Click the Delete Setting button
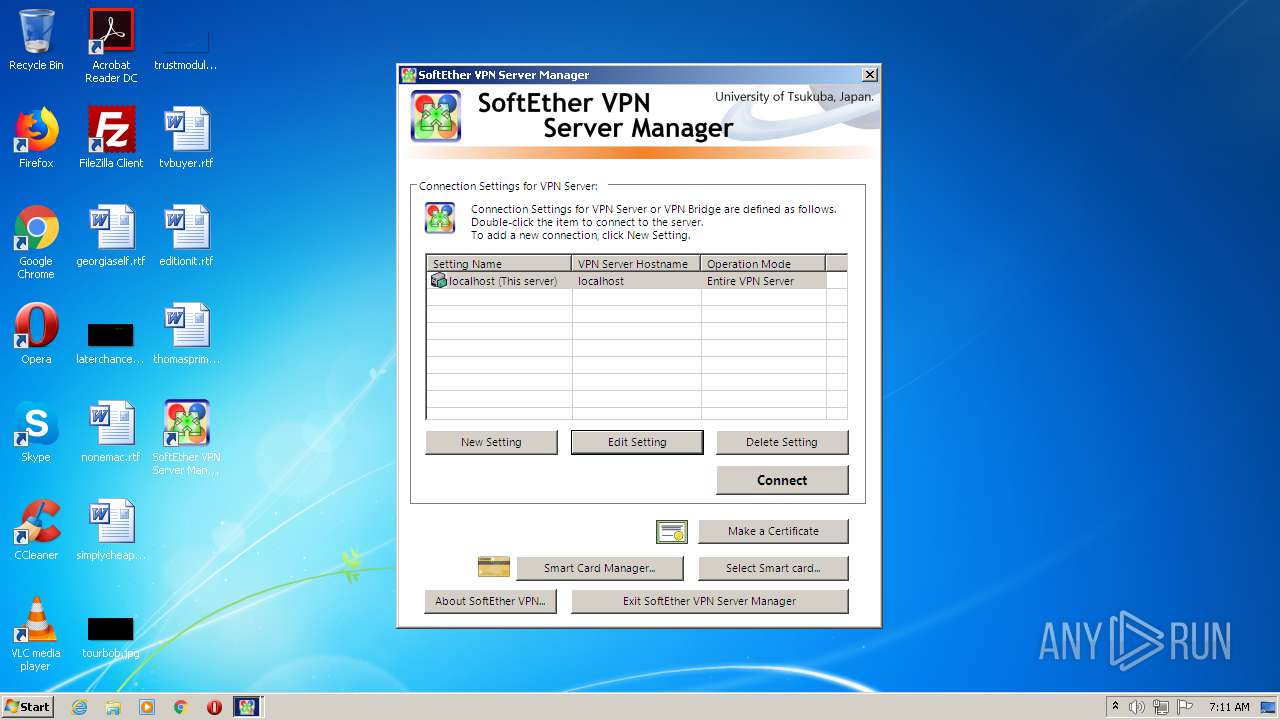The width and height of the screenshot is (1280, 720). 782,442
